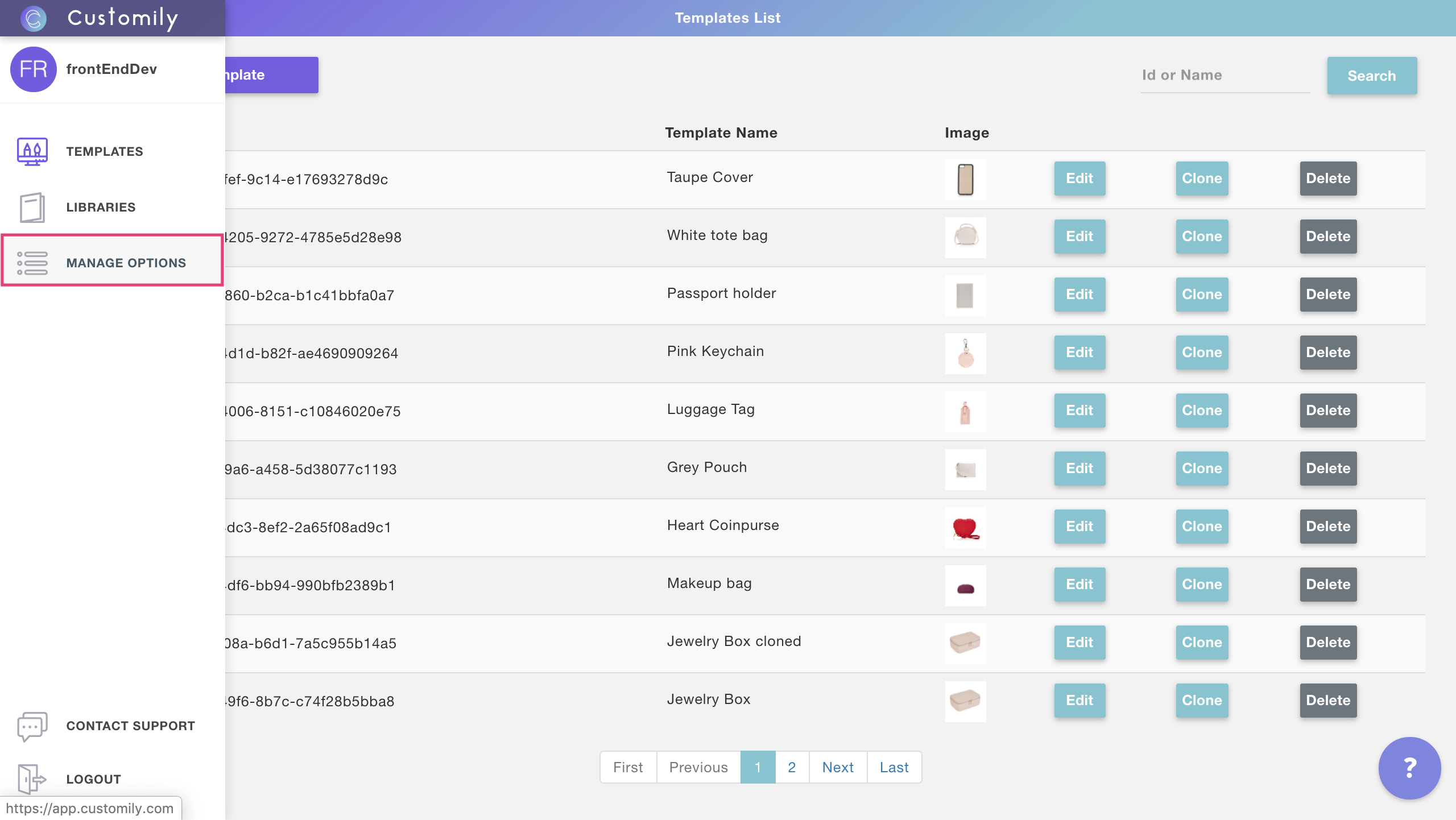1456x820 pixels.
Task: Clone the Pink Keychain template
Action: pos(1201,353)
